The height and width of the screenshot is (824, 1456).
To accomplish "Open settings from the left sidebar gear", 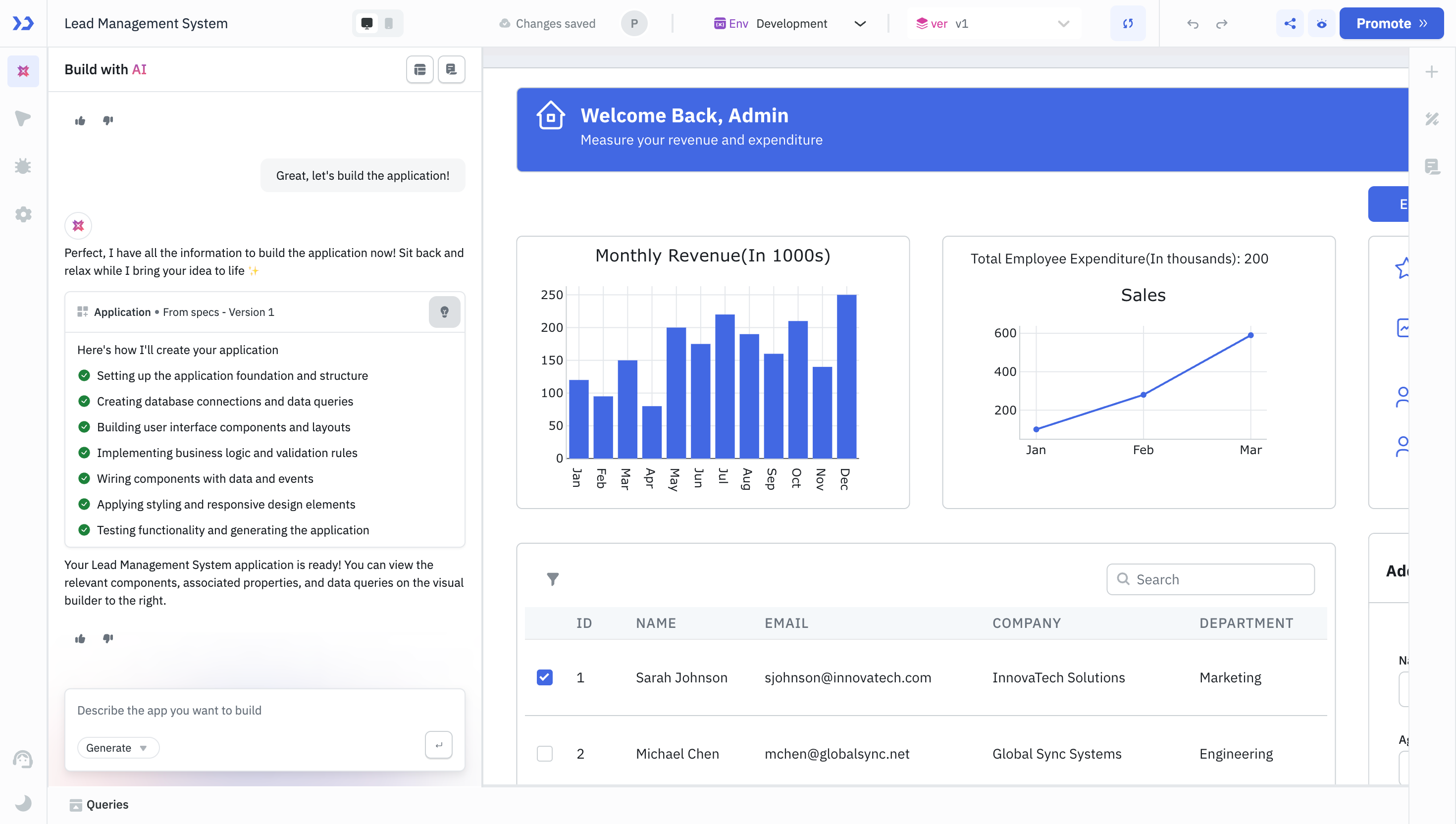I will (x=23, y=214).
